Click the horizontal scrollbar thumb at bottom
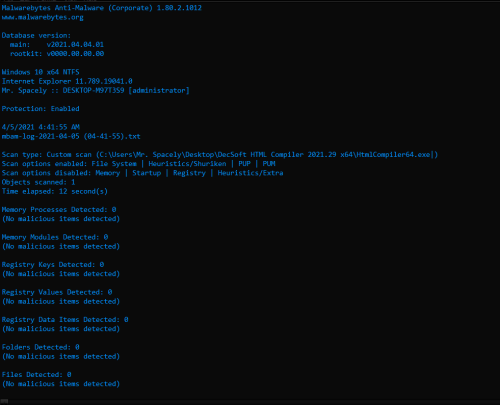Screen dimensions: 500x405 click(x=4, y=401)
